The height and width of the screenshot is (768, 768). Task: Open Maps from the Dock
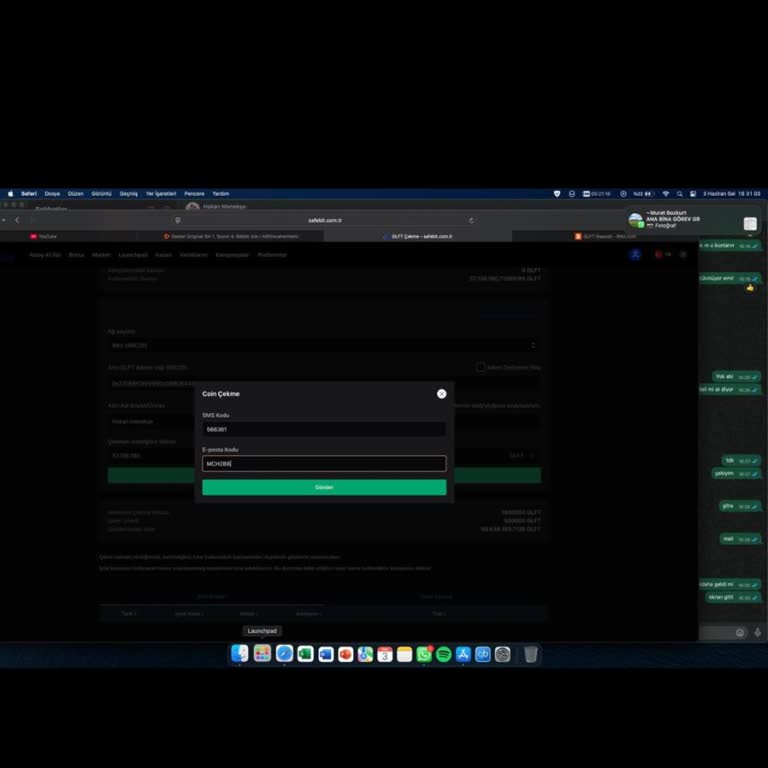pyautogui.click(x=365, y=654)
